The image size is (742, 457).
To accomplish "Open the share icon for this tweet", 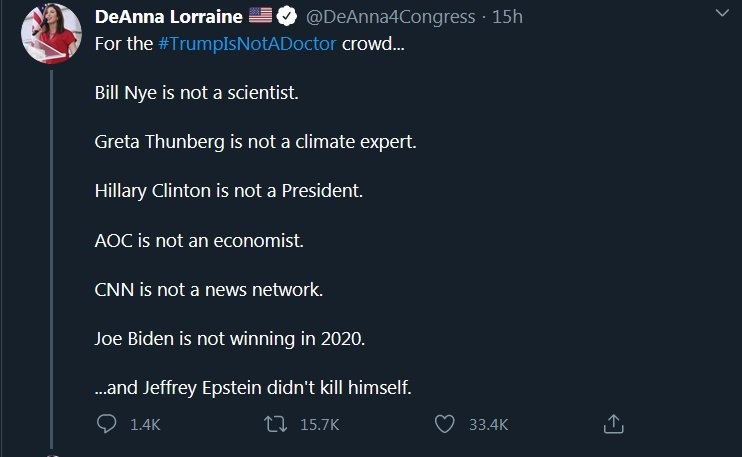I will click(x=615, y=424).
